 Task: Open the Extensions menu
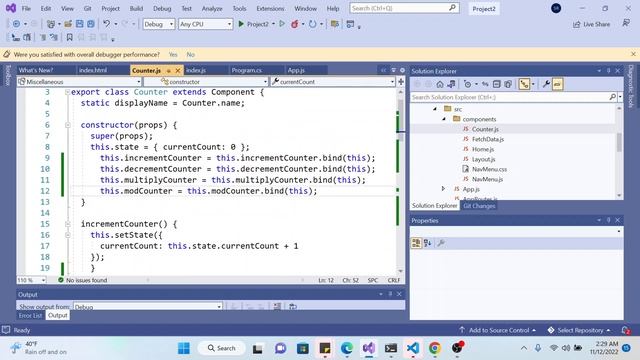270,9
